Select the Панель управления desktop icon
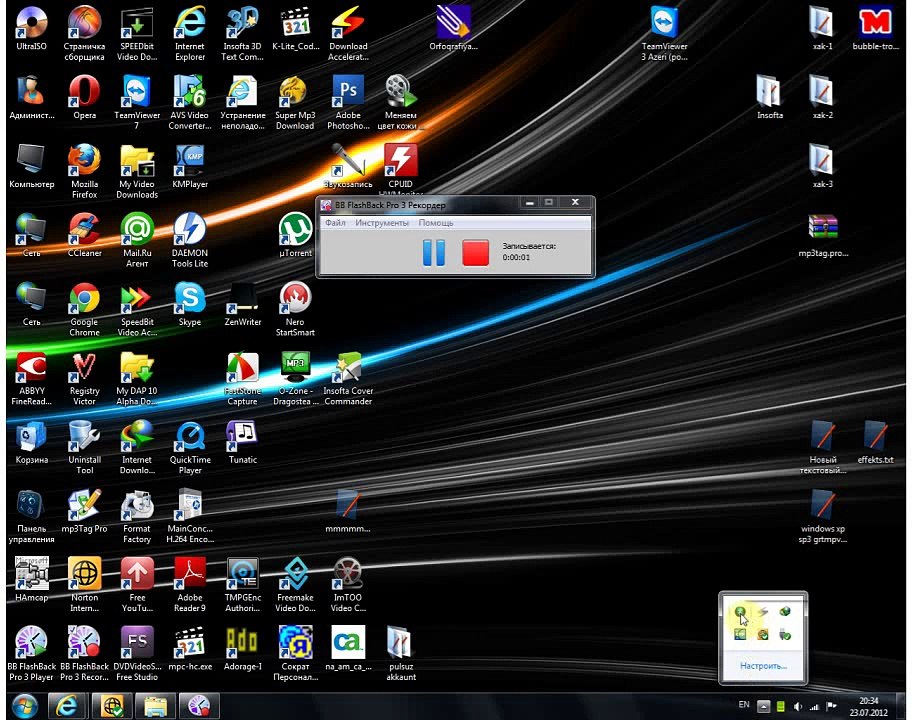This screenshot has width=912, height=720. (31, 516)
